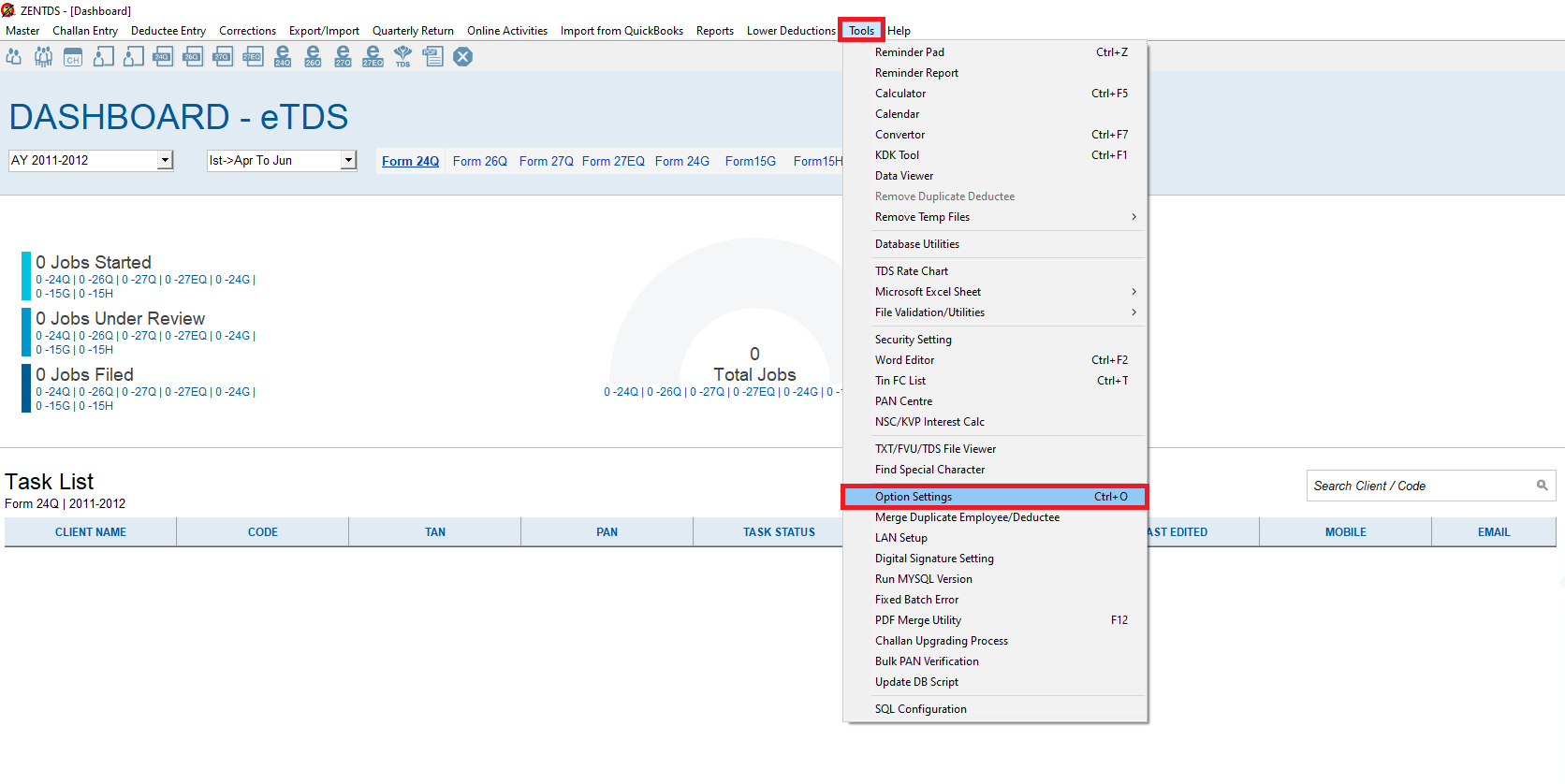The width and height of the screenshot is (1565, 784).
Task: Open Calendar from the Tools menu
Action: [995, 114]
